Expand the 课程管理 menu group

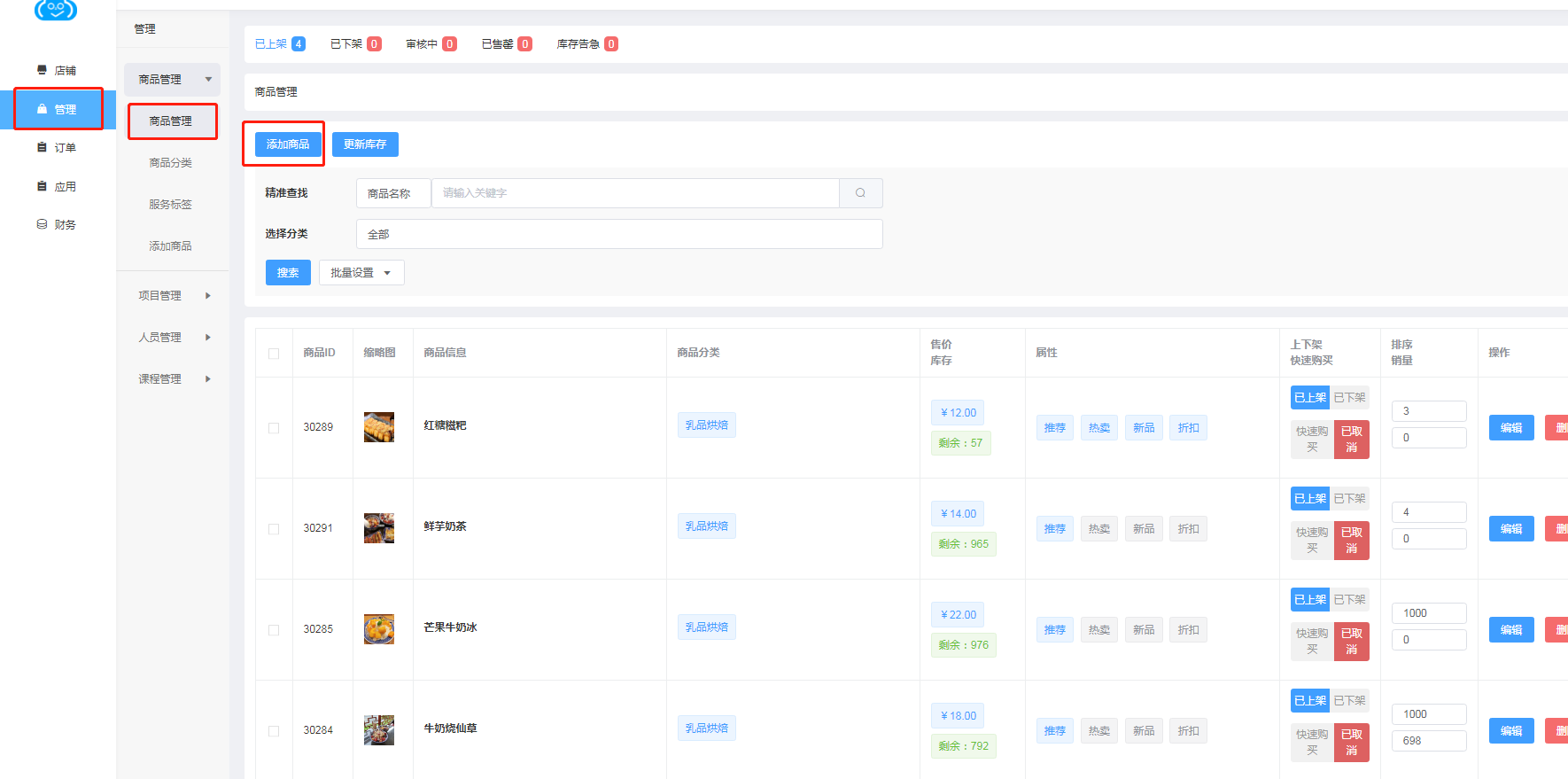click(x=172, y=379)
